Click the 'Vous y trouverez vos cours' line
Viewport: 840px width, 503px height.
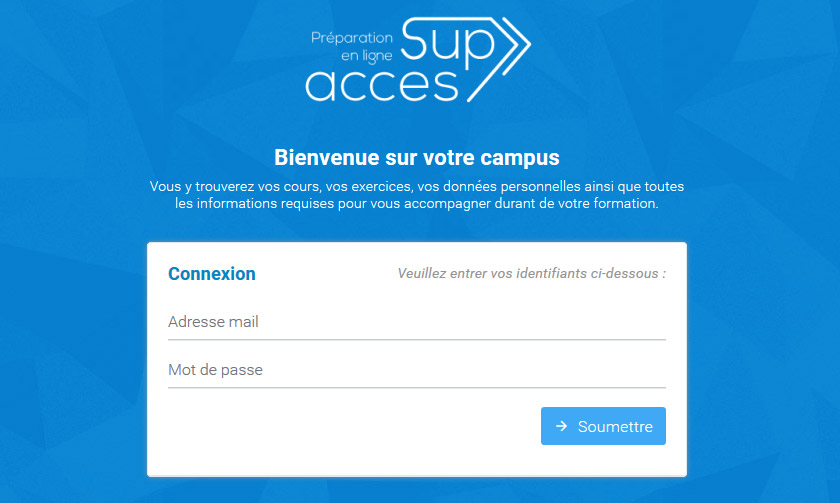417,186
